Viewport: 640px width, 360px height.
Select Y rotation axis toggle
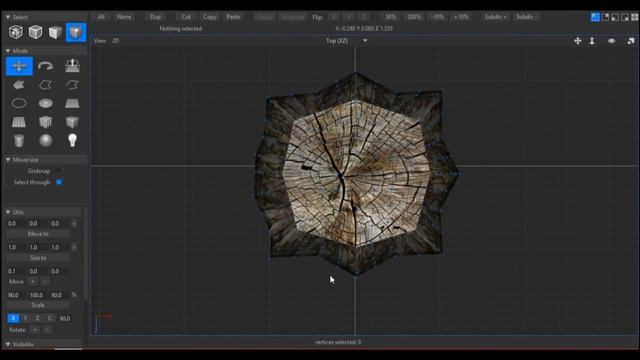[26, 318]
